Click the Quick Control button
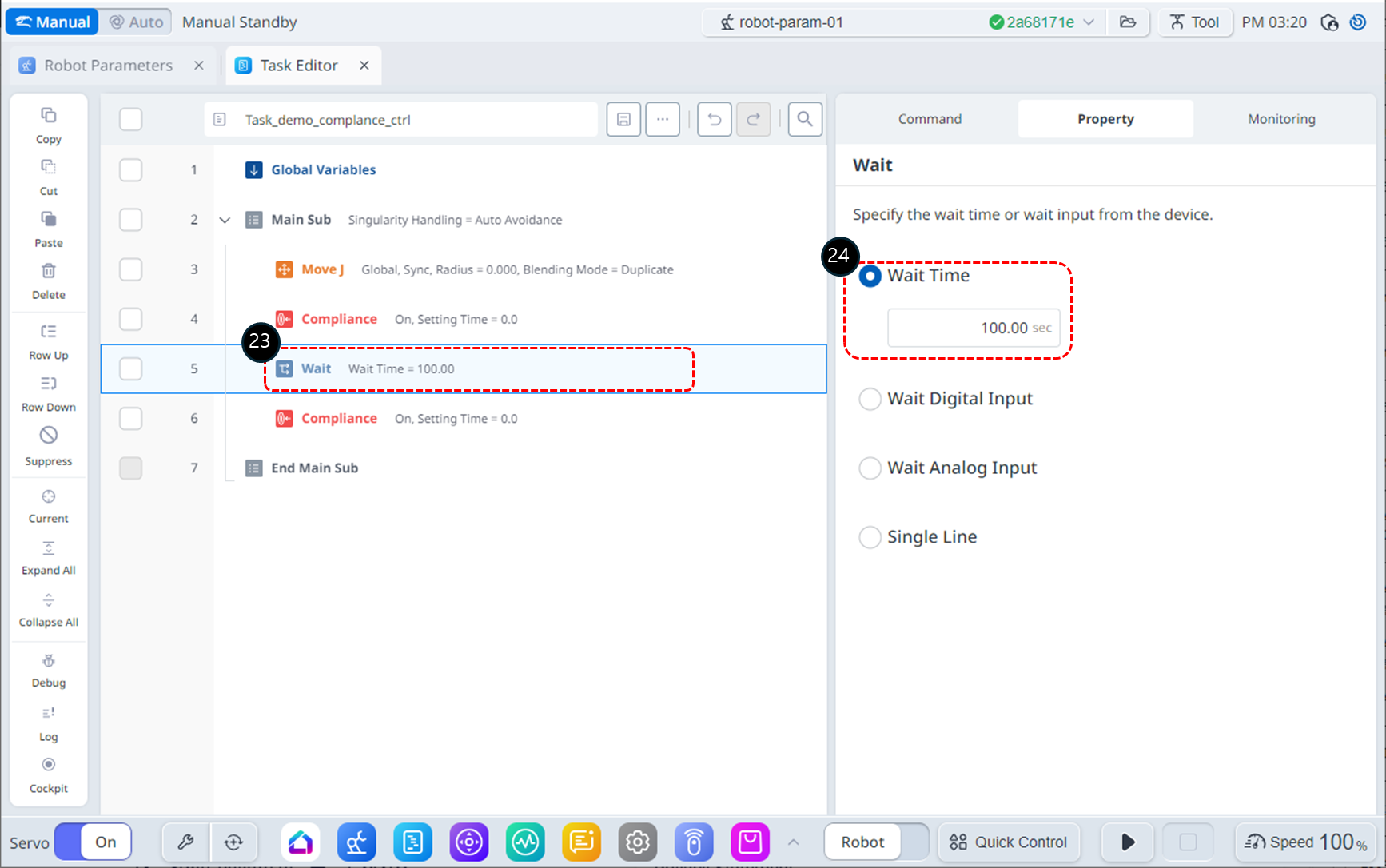1386x868 pixels. 1008,842
